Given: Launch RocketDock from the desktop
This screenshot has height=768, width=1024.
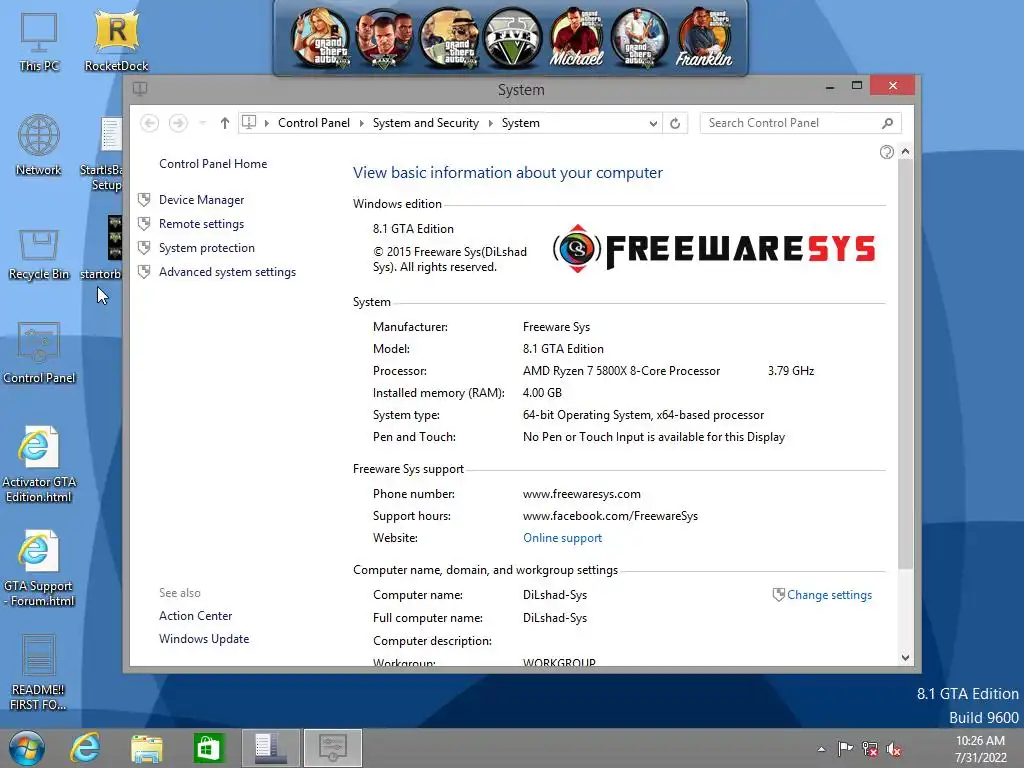Looking at the screenshot, I should tap(116, 42).
